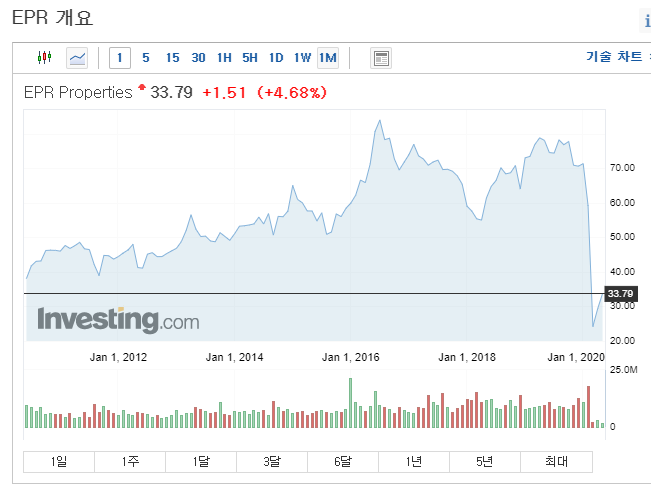This screenshot has width=651, height=484.
Task: Set interval to 30 minutes
Action: tap(198, 58)
